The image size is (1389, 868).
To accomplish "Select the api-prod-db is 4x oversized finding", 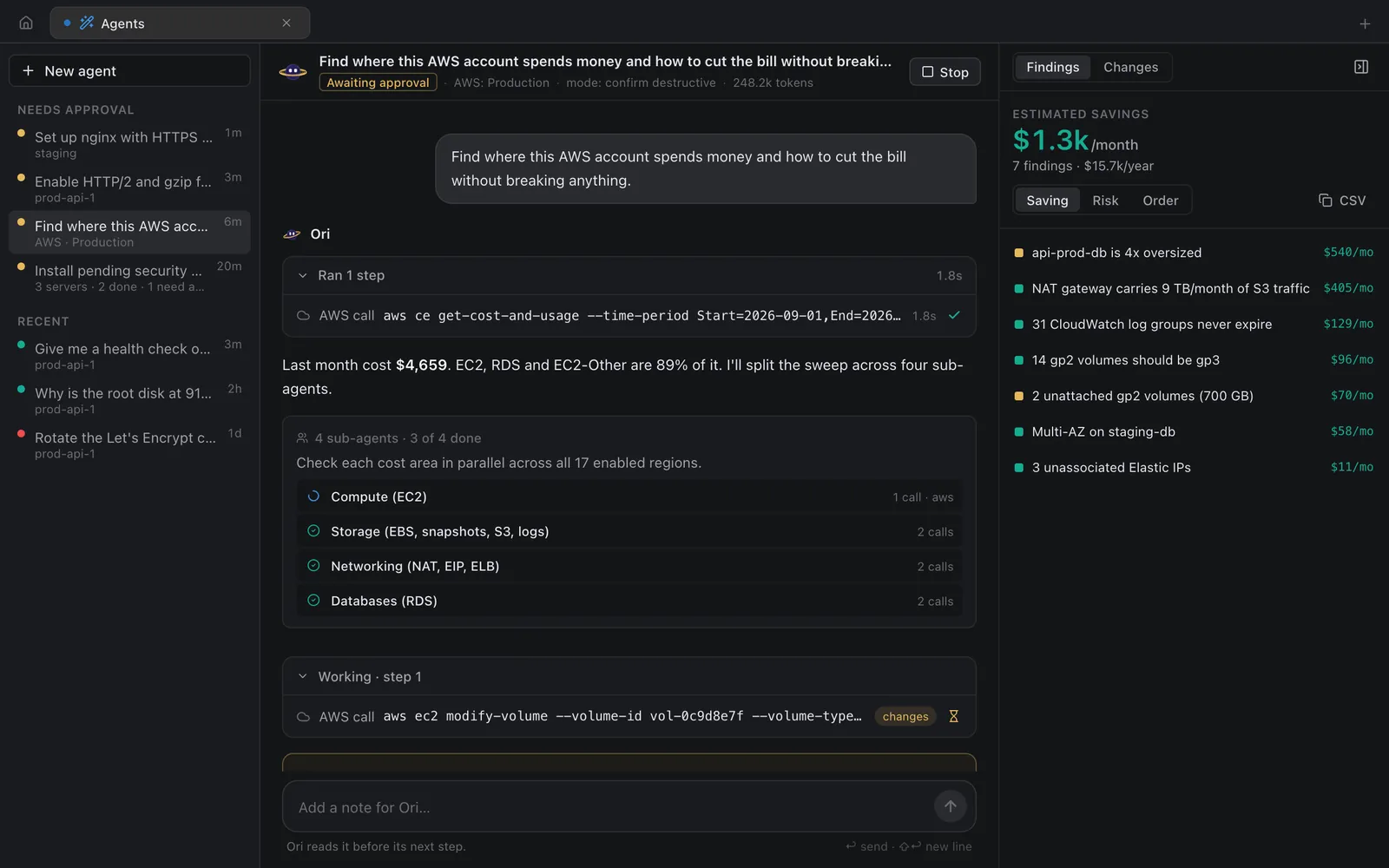I will [x=1194, y=253].
